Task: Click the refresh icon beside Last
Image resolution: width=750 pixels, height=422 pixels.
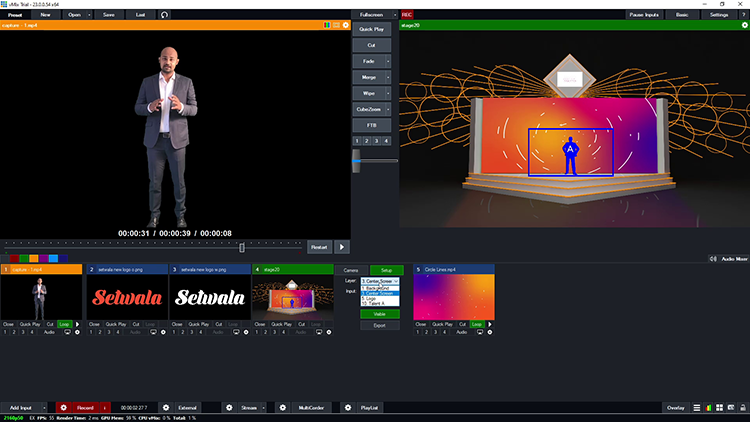Action: click(x=164, y=15)
